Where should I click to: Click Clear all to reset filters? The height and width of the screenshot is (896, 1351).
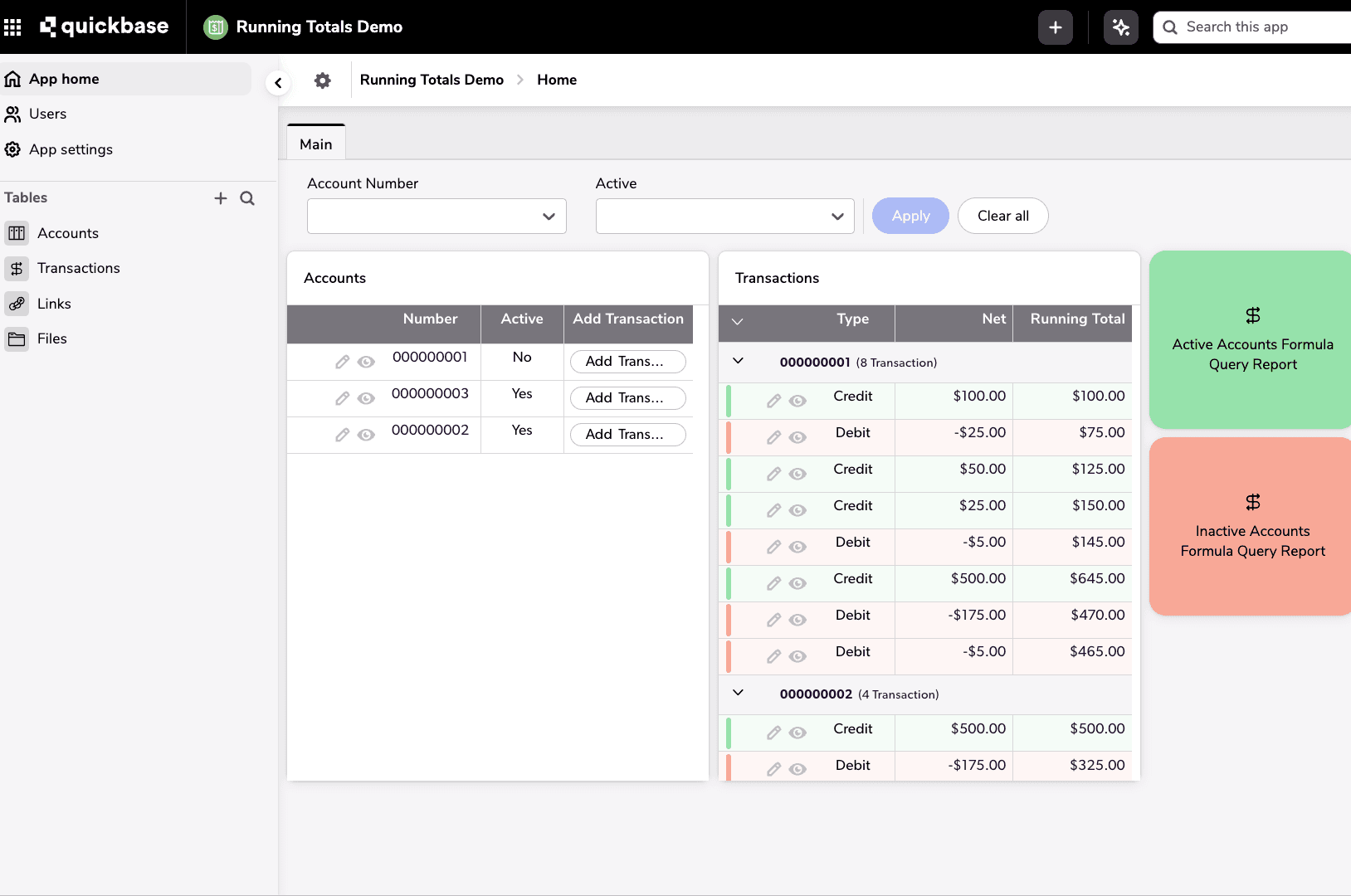(x=1002, y=216)
